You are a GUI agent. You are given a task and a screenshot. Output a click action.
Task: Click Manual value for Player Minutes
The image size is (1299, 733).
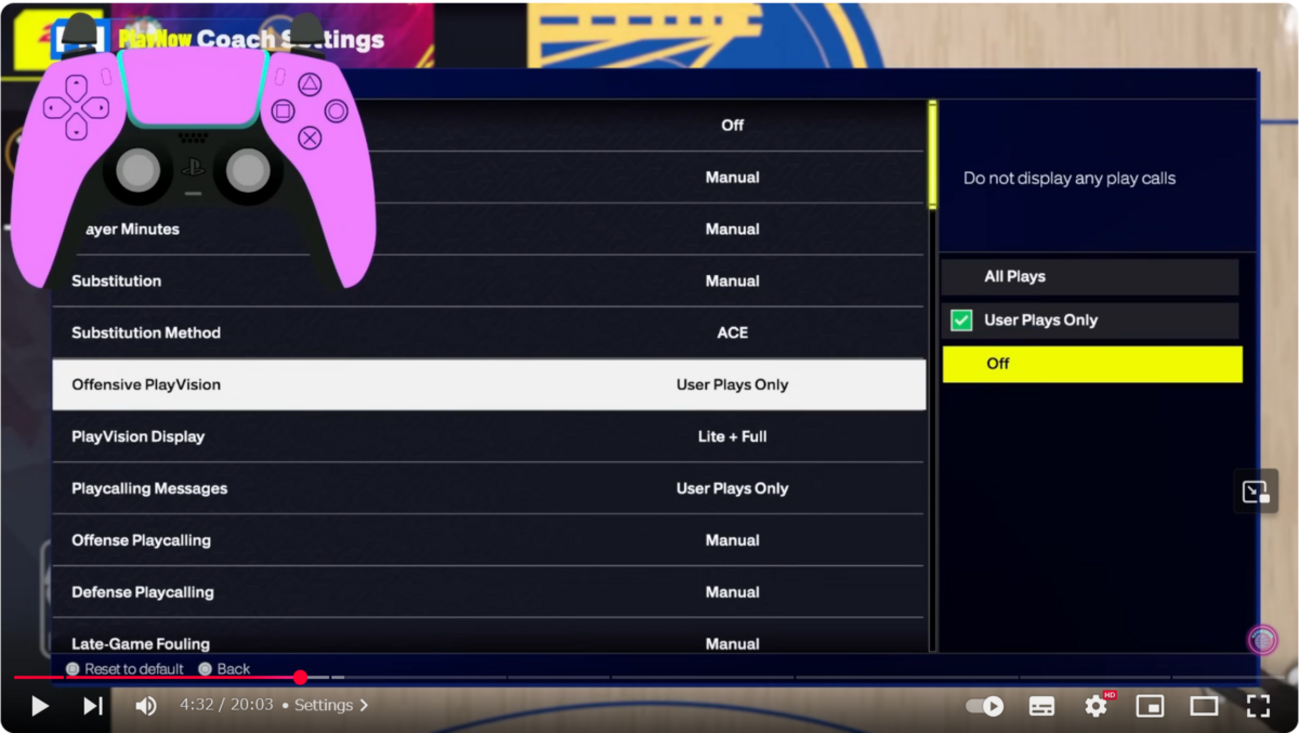(x=732, y=229)
